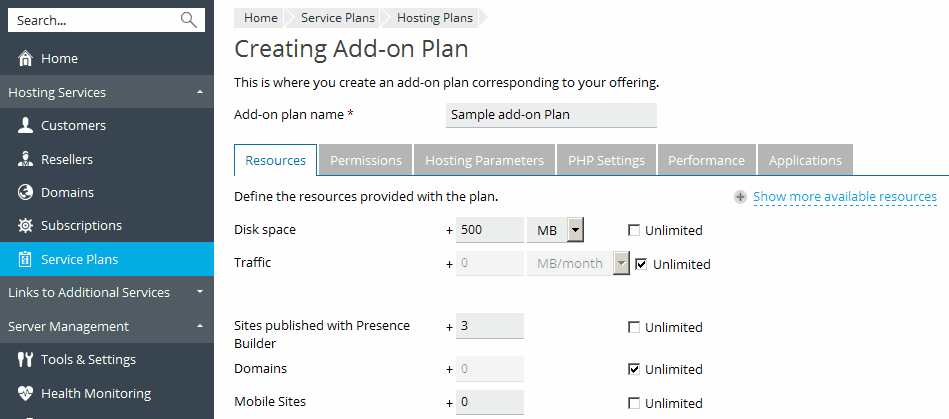
Task: Uncheck Unlimited for Domains
Action: click(x=634, y=369)
